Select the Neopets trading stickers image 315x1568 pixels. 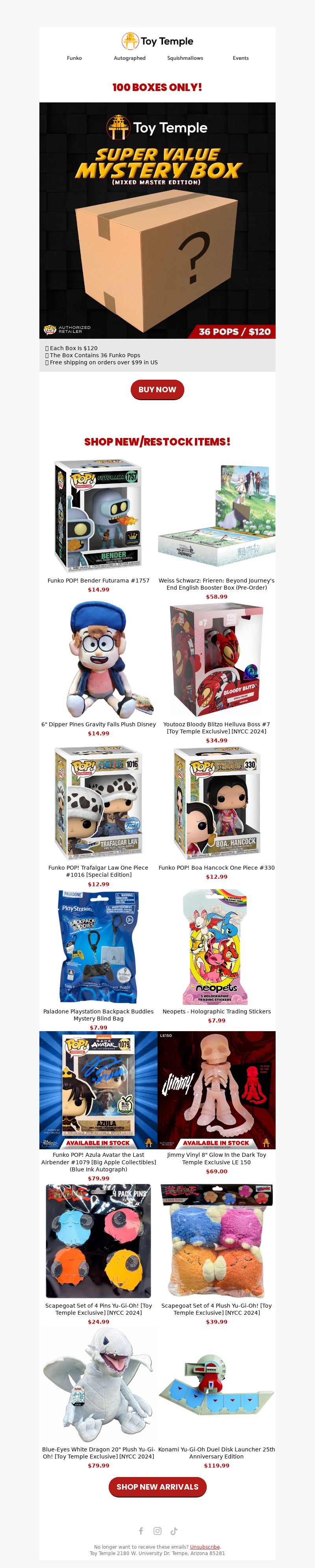(x=217, y=947)
